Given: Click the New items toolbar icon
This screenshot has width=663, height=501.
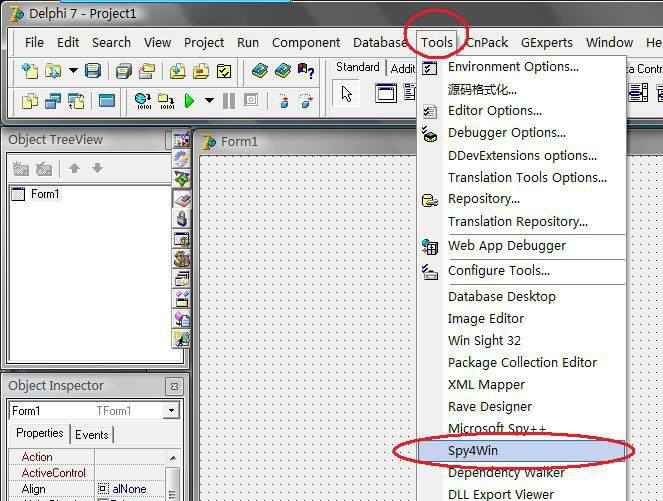Looking at the screenshot, I should click(x=30, y=71).
